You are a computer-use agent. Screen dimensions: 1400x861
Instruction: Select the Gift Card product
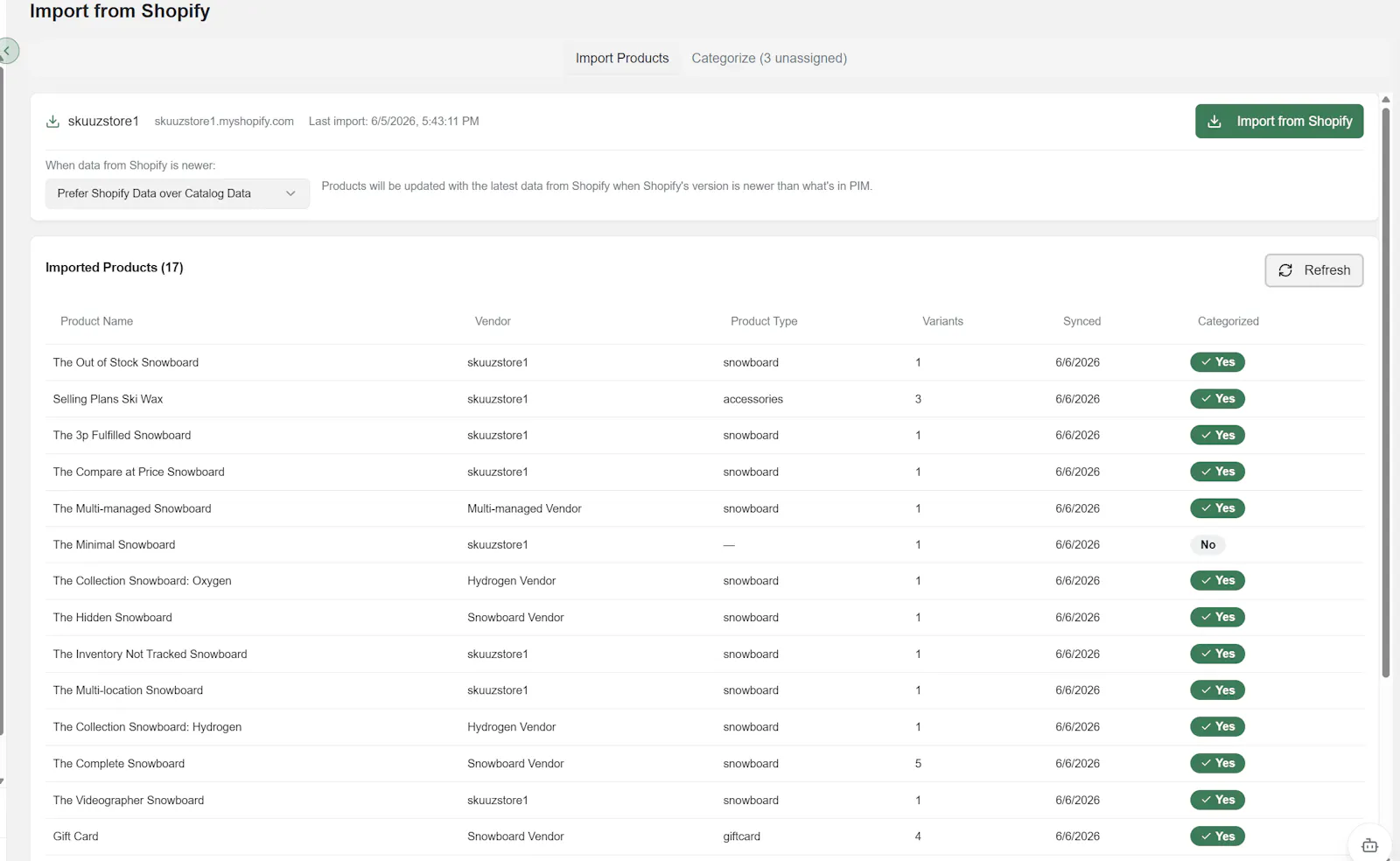point(75,836)
